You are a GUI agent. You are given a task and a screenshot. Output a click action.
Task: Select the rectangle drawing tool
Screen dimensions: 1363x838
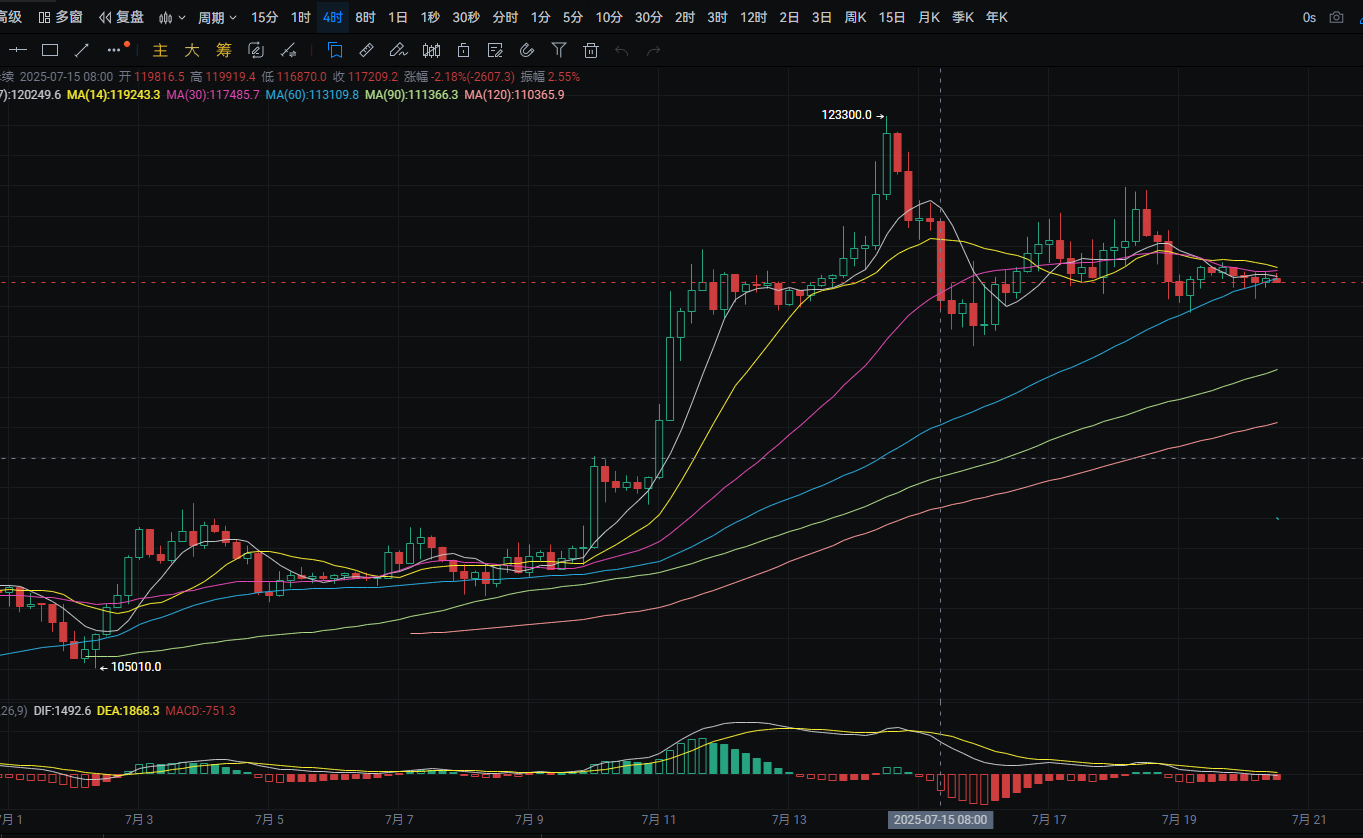pos(50,50)
